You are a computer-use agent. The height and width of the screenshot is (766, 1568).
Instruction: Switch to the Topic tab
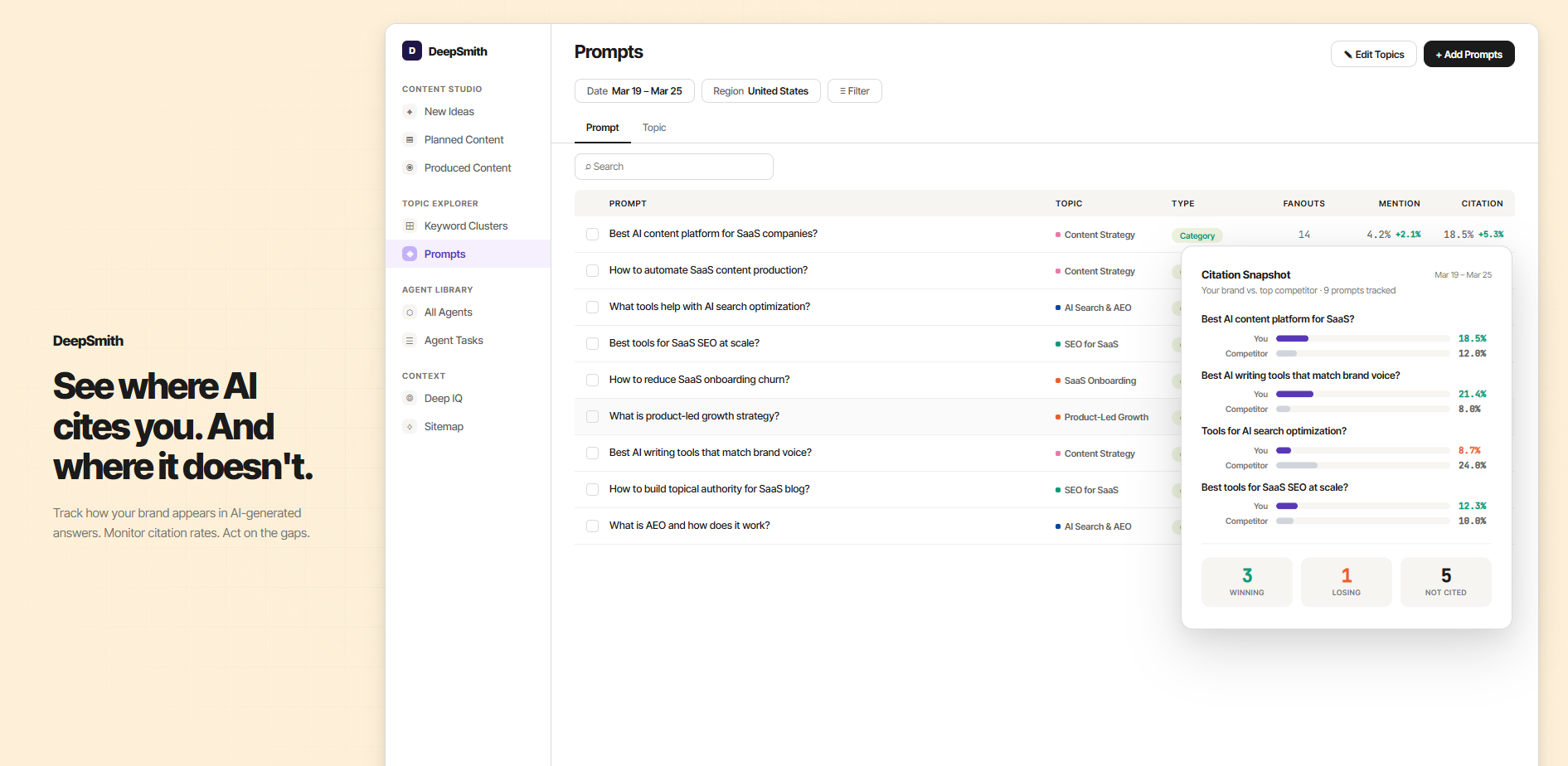[x=654, y=128]
